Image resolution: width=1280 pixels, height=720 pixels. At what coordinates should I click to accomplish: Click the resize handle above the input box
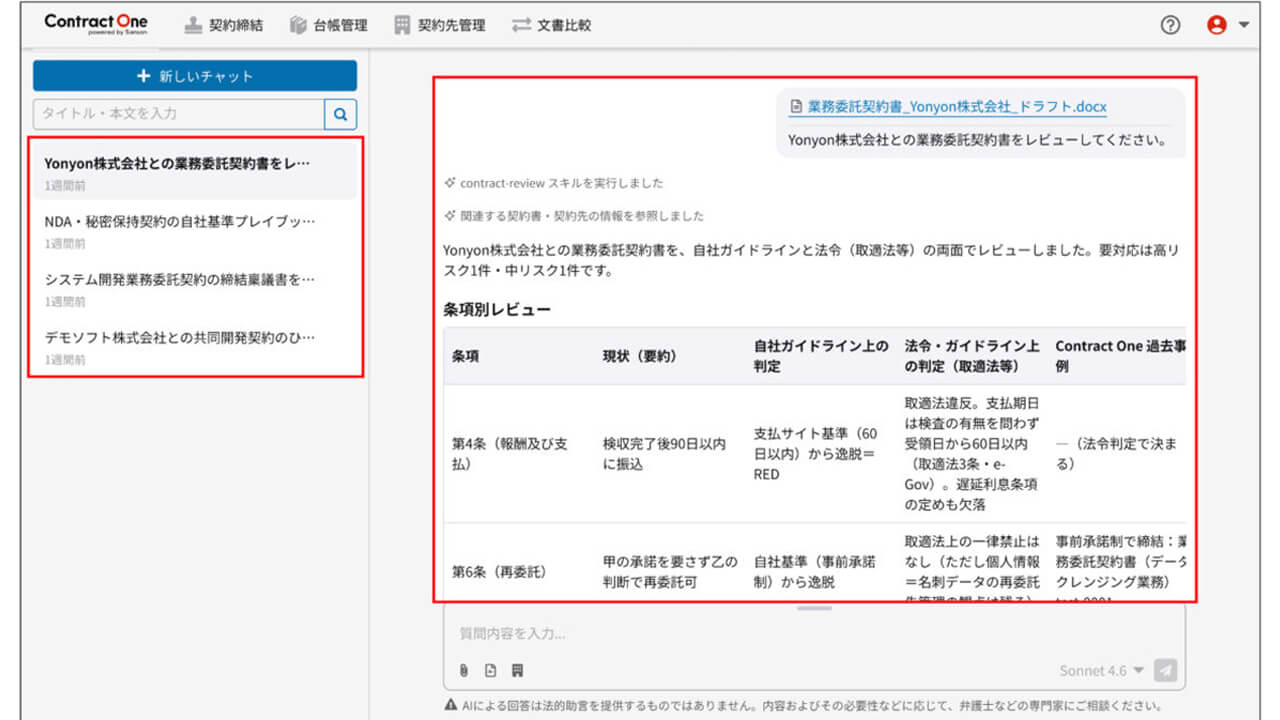pos(815,608)
